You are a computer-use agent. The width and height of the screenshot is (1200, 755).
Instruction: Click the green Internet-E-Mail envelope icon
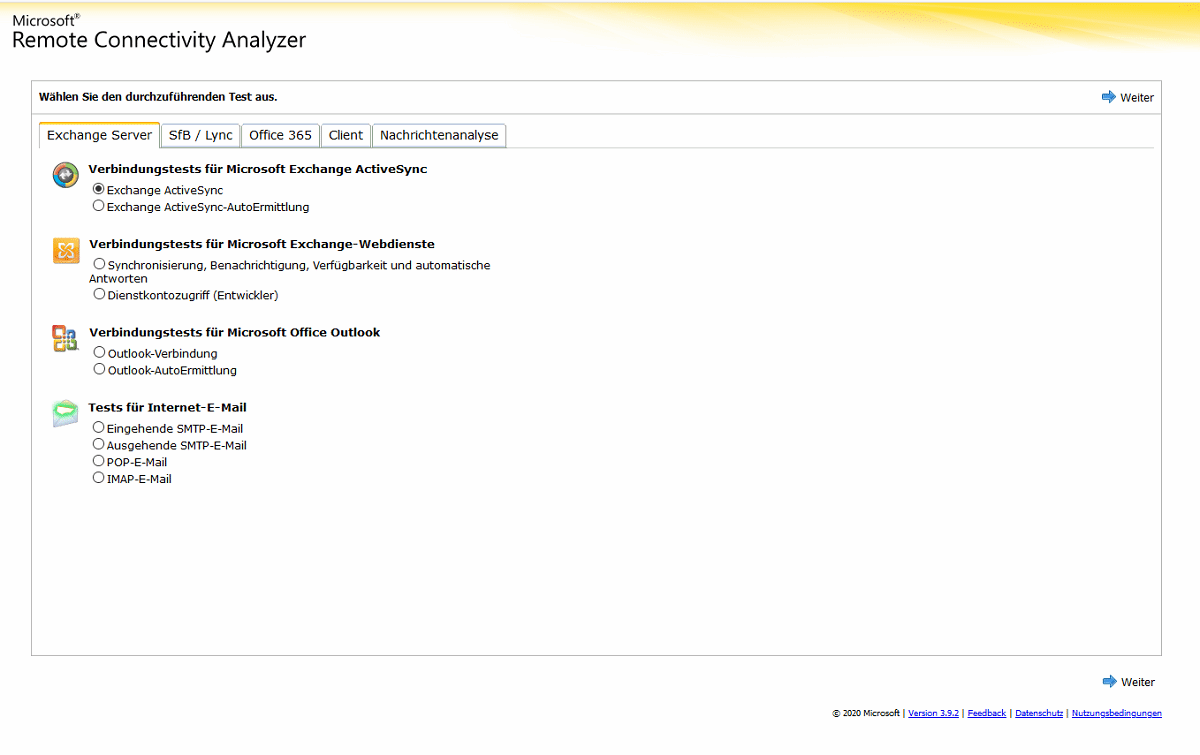coord(64,413)
